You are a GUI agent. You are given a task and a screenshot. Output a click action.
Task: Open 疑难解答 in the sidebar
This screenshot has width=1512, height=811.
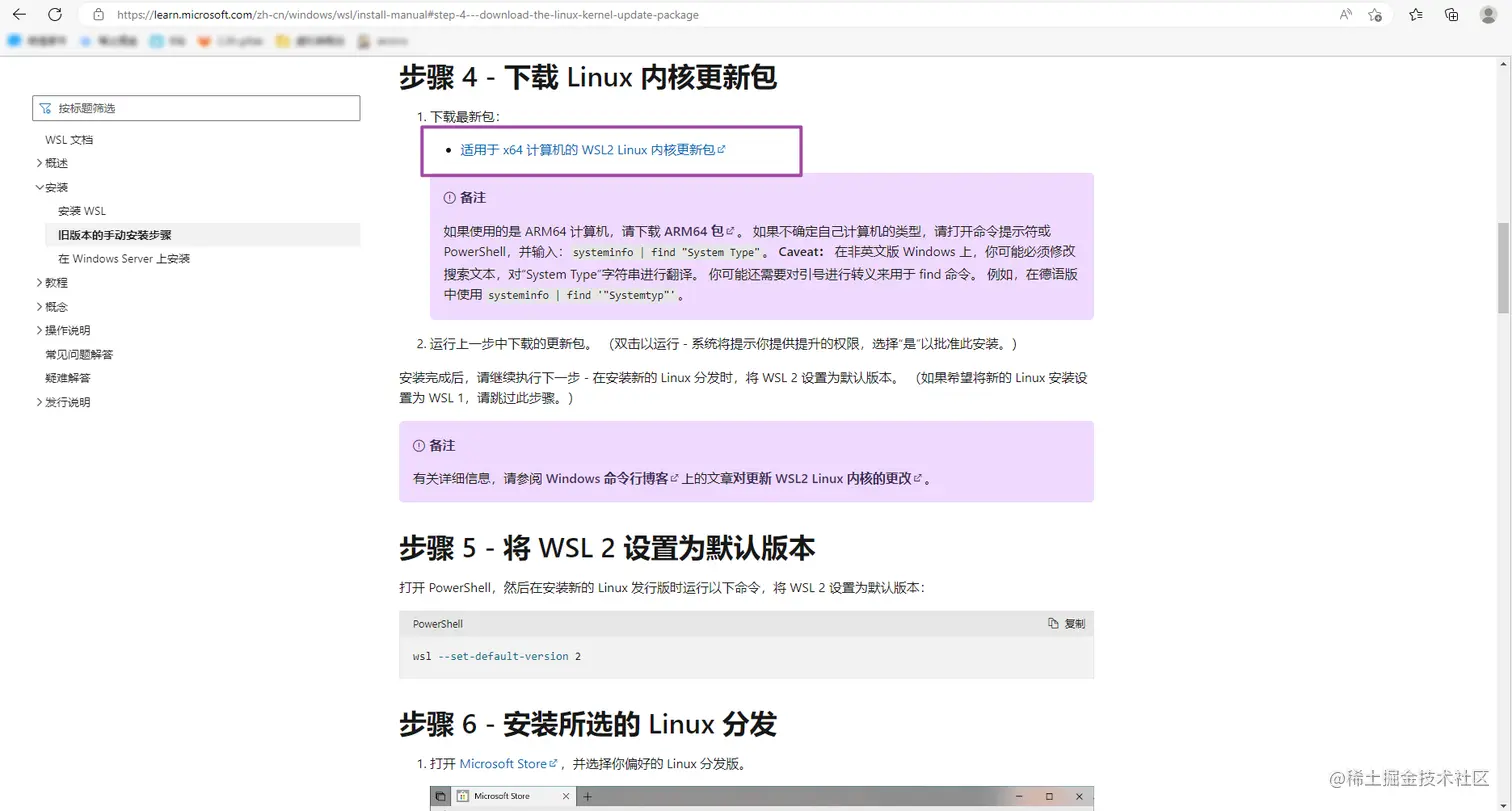68,378
